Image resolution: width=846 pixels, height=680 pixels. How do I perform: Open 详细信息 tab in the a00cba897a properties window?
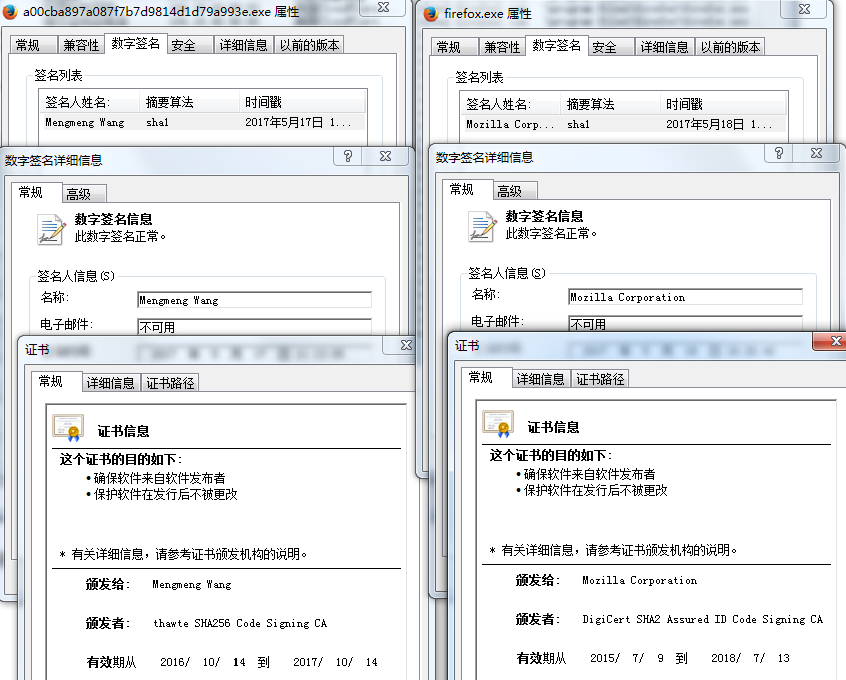coord(243,45)
